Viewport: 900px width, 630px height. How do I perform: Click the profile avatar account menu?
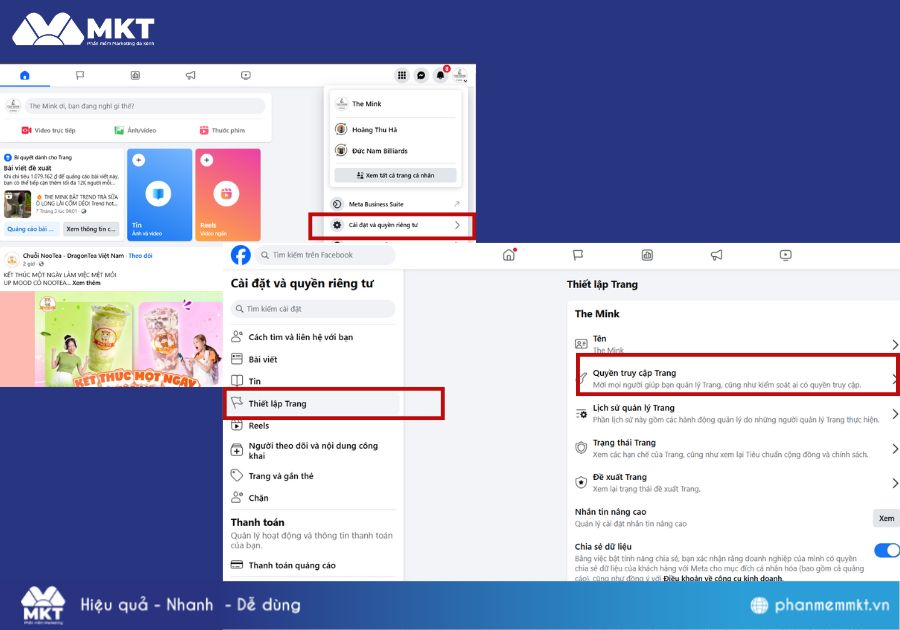pyautogui.click(x=460, y=75)
